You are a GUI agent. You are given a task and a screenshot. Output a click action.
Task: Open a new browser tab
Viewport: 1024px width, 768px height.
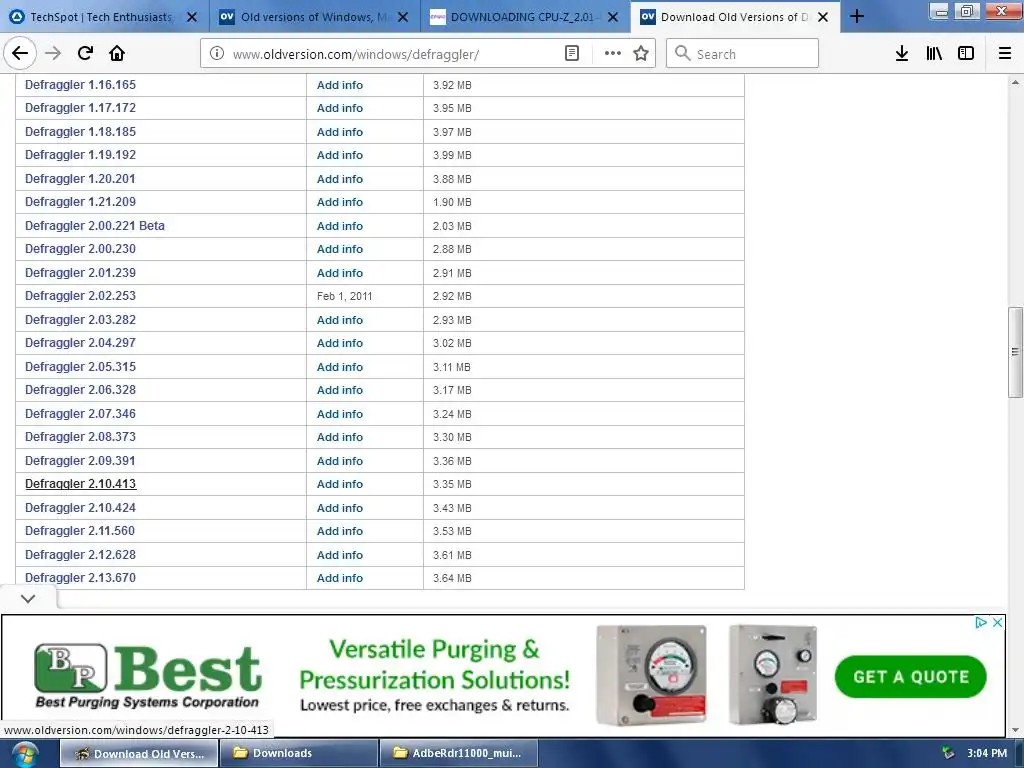coord(857,17)
